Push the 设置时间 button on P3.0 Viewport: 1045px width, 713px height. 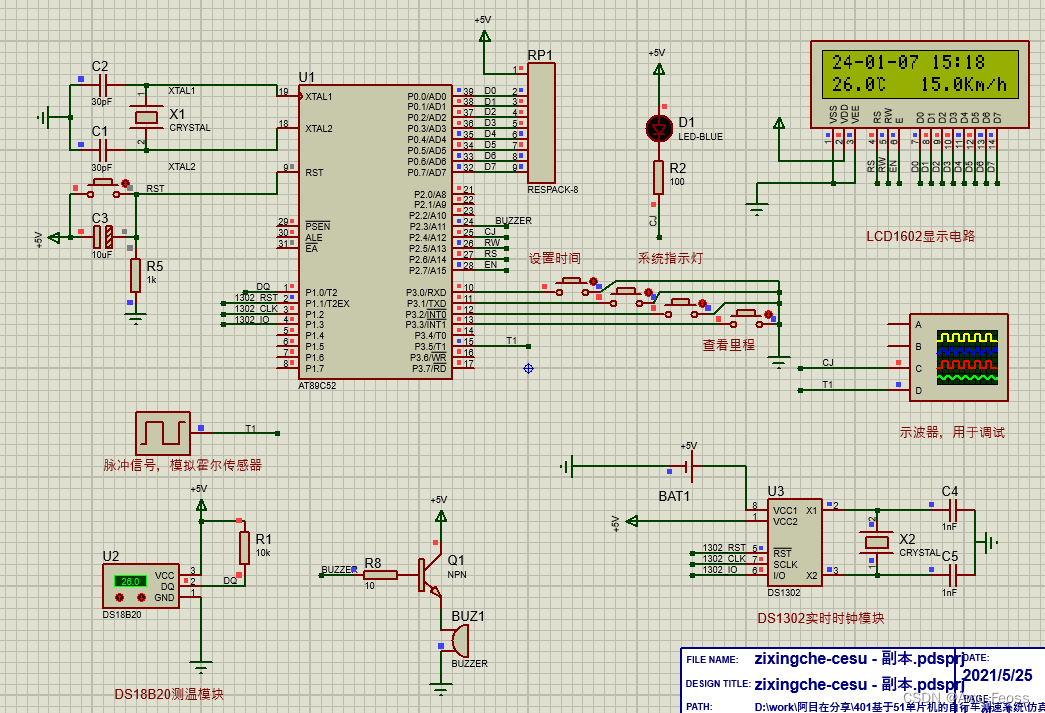click(x=570, y=285)
